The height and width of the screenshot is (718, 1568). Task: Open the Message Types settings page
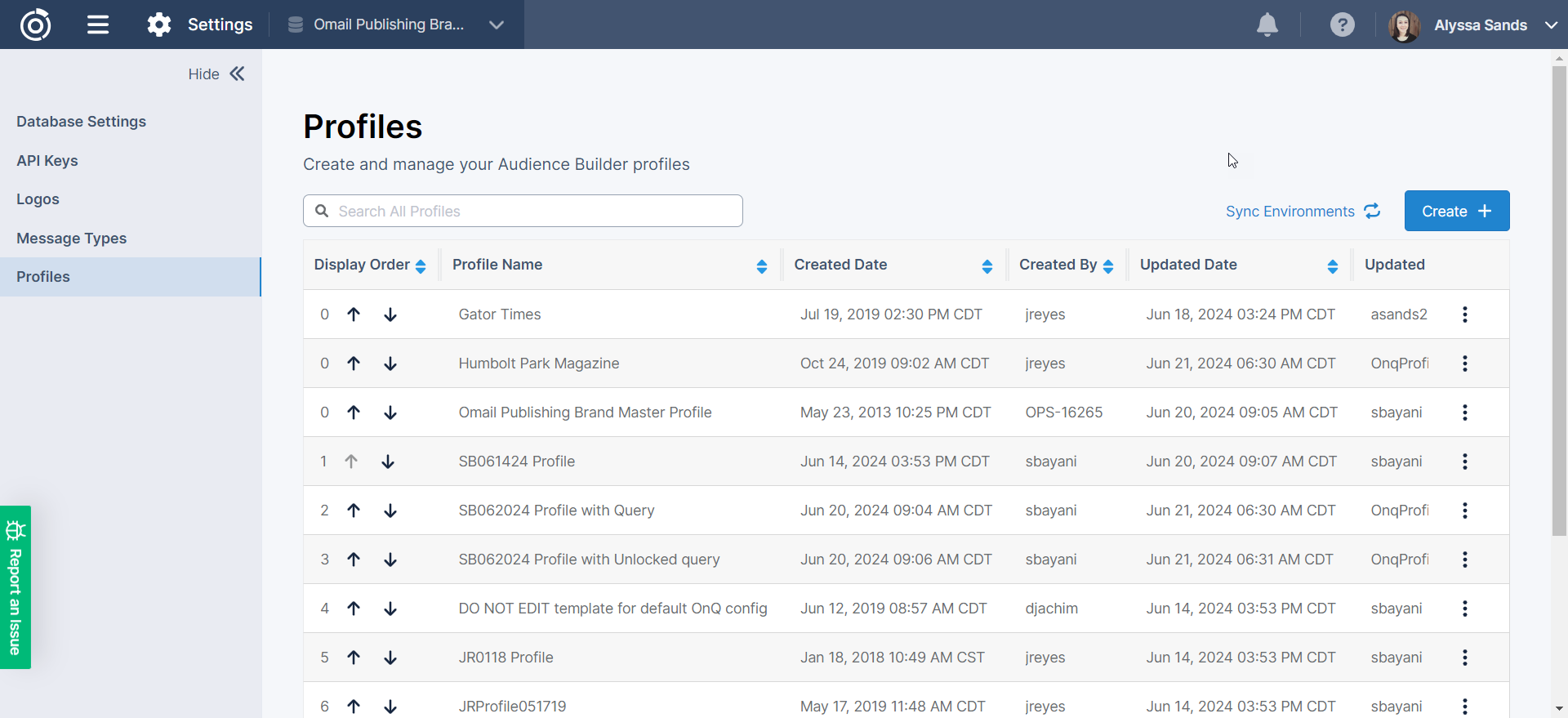[x=71, y=239]
